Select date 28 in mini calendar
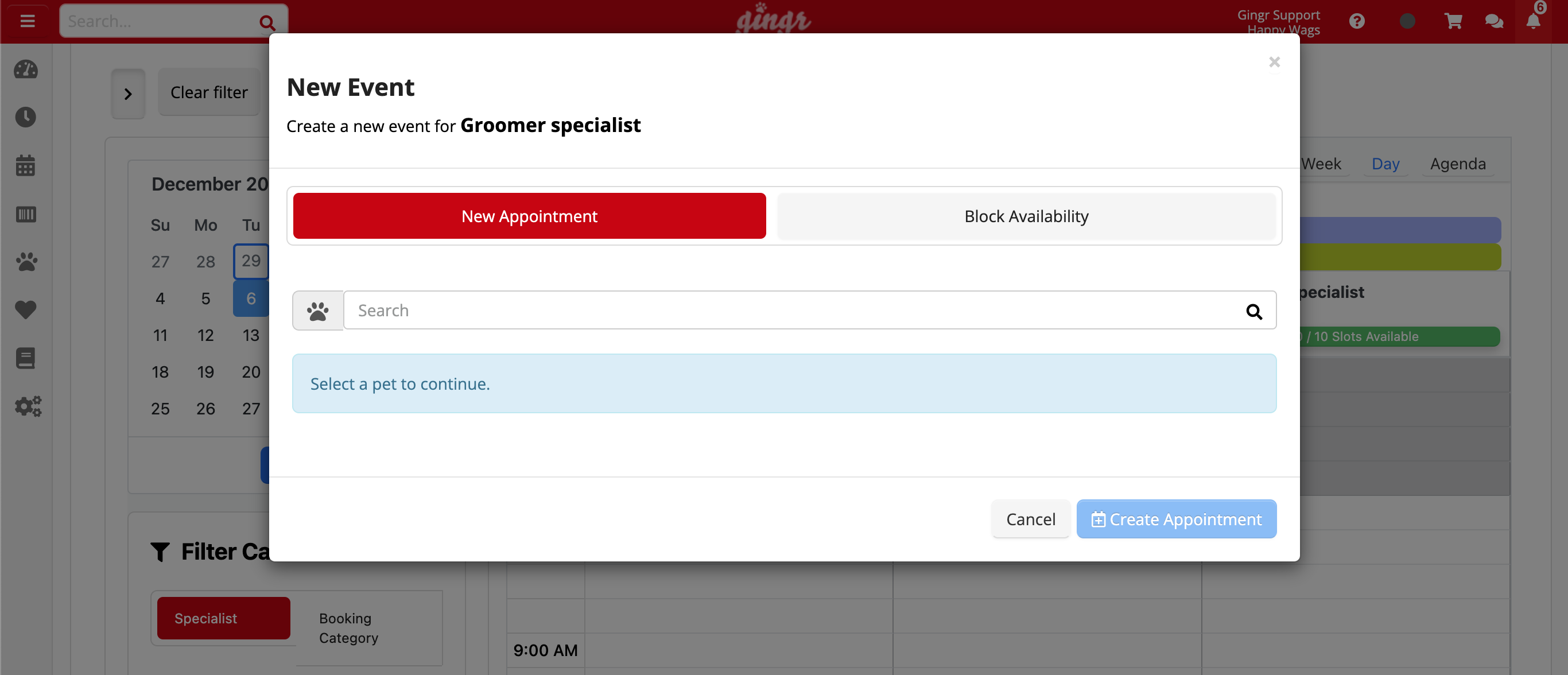 [x=205, y=262]
